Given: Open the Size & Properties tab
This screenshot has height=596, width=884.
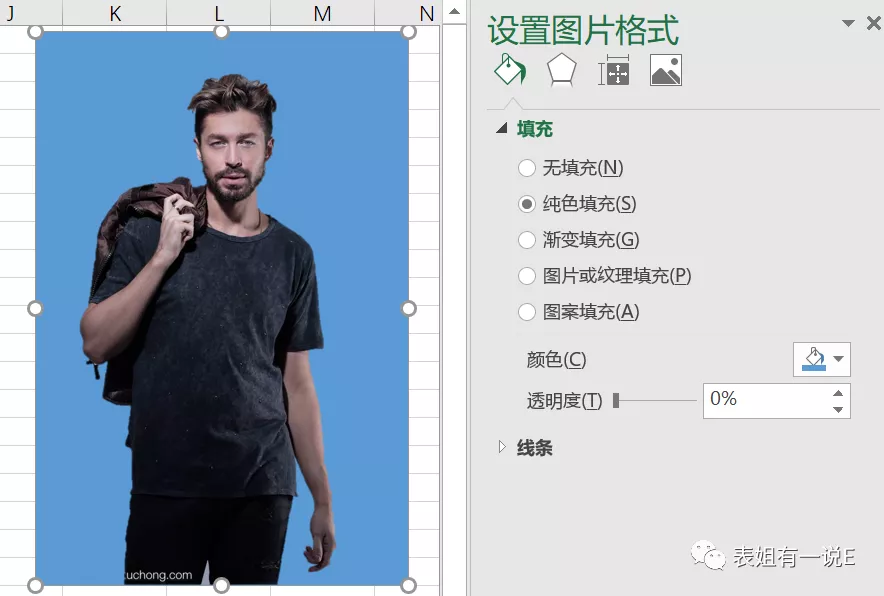Looking at the screenshot, I should (x=613, y=70).
